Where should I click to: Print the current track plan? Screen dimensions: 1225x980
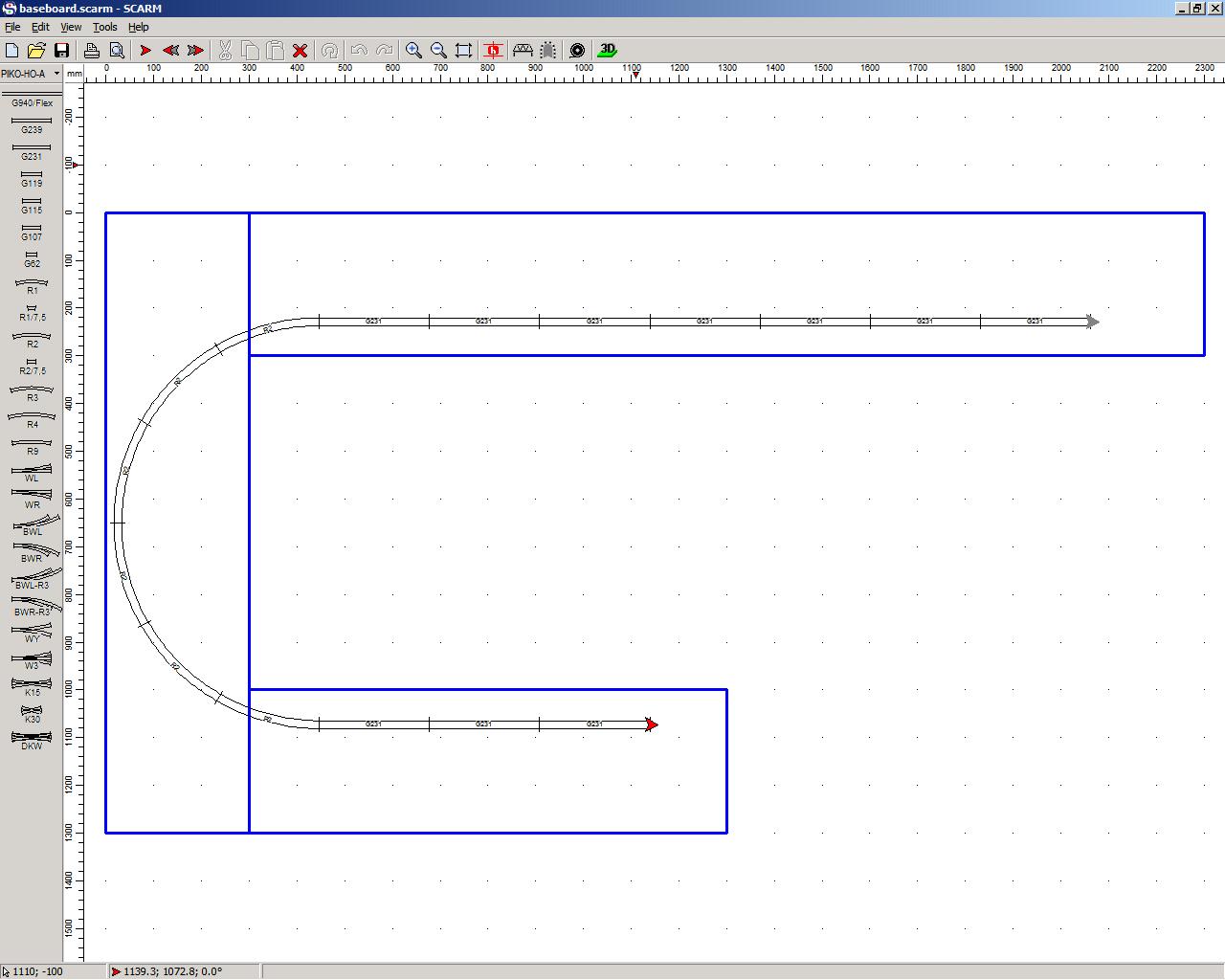click(x=92, y=50)
